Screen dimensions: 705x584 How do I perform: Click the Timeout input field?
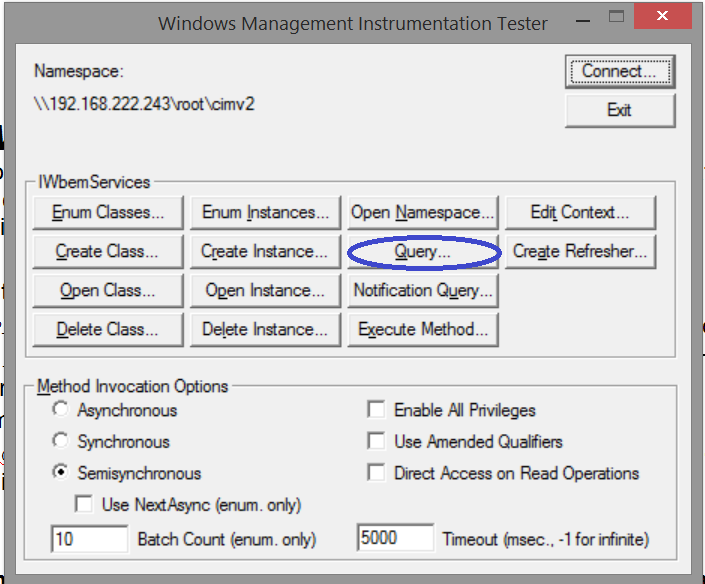point(396,538)
